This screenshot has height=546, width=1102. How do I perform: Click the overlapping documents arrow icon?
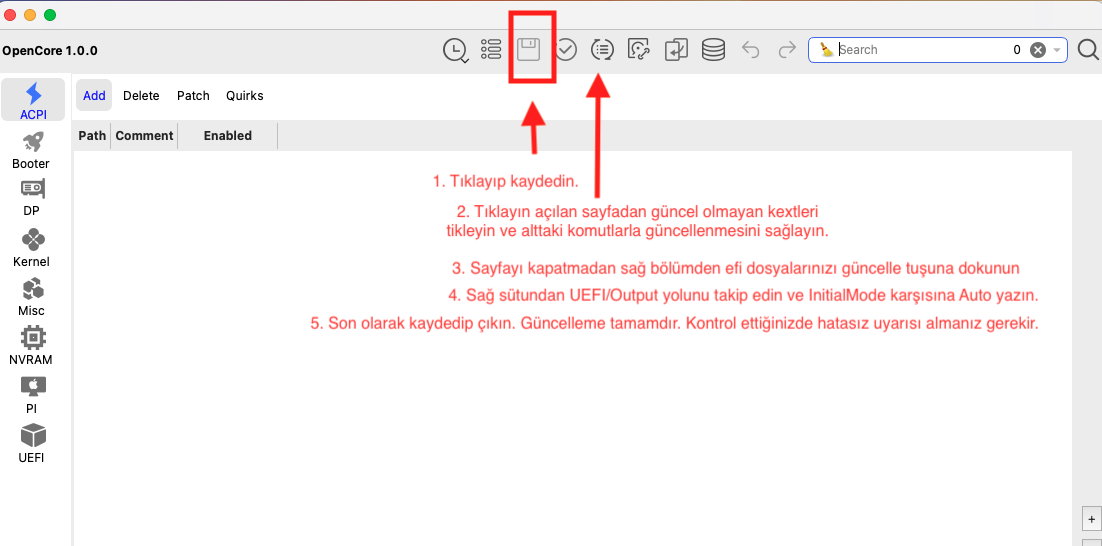[x=676, y=50]
